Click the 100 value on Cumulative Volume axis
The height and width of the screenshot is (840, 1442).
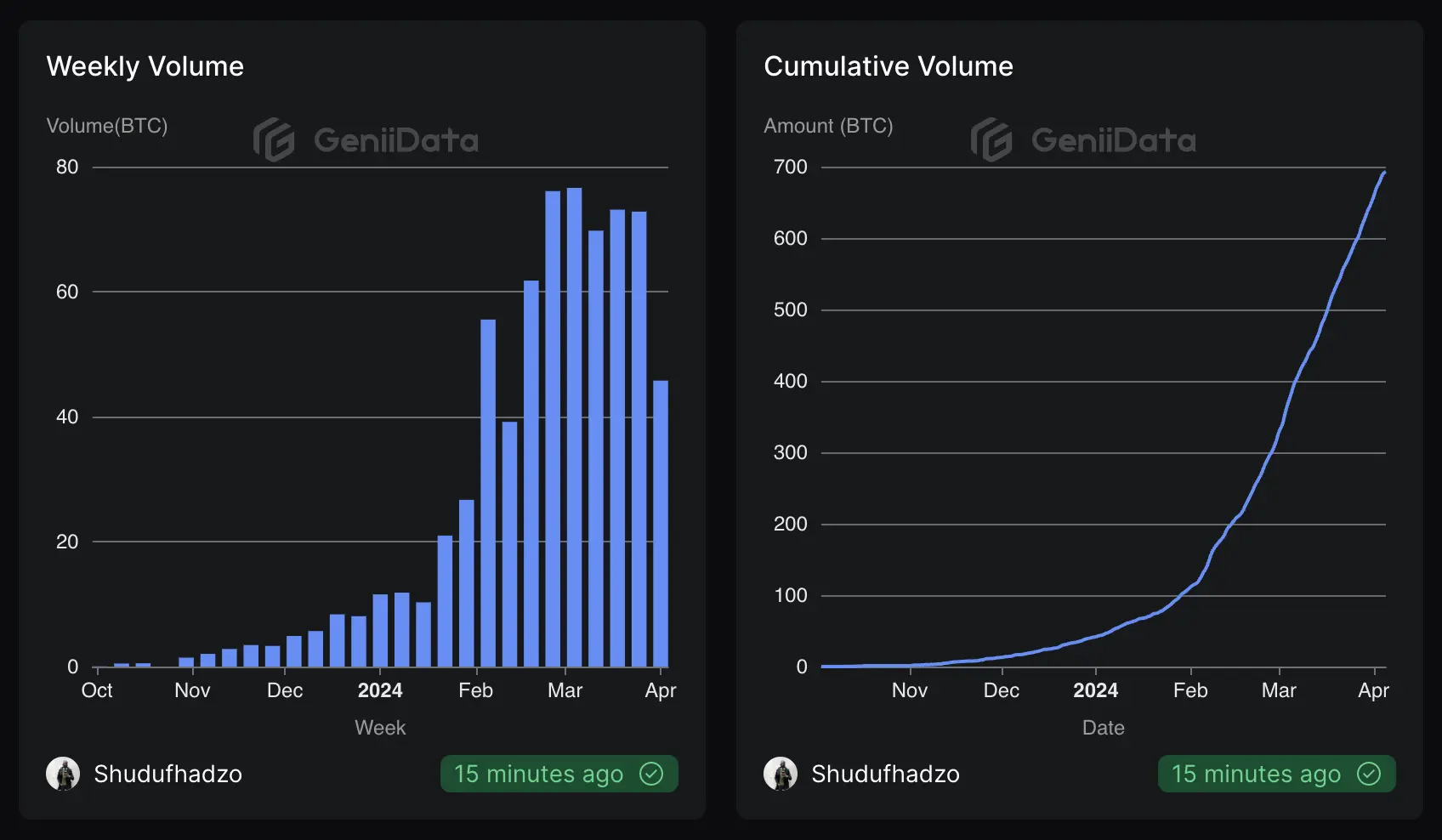791,595
